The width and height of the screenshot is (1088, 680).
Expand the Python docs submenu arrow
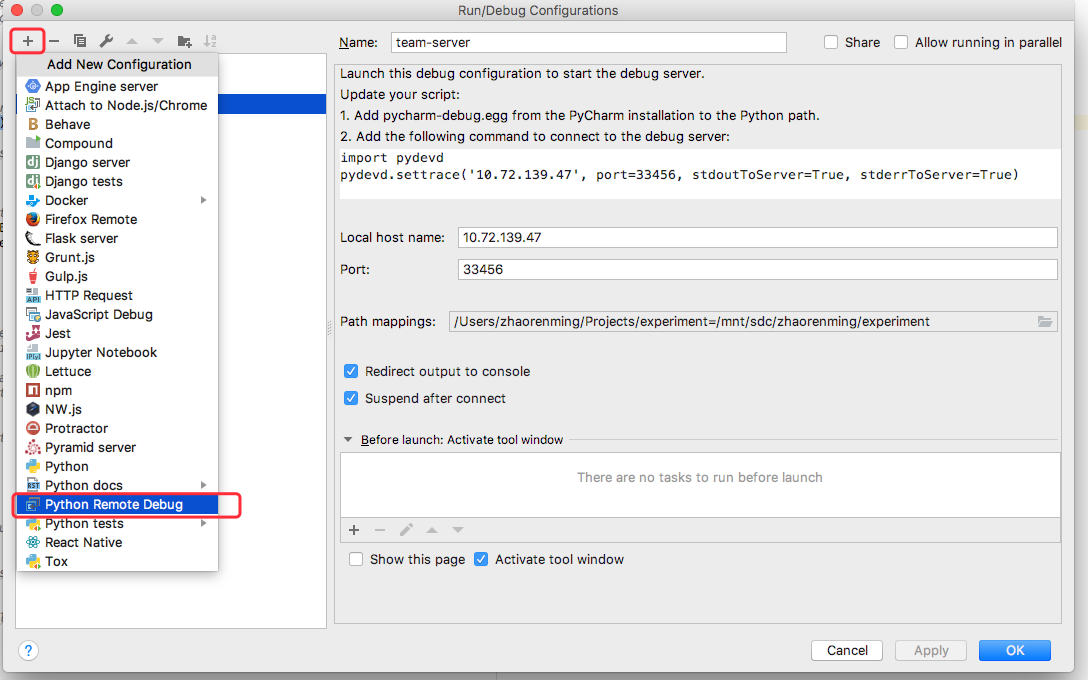point(204,485)
